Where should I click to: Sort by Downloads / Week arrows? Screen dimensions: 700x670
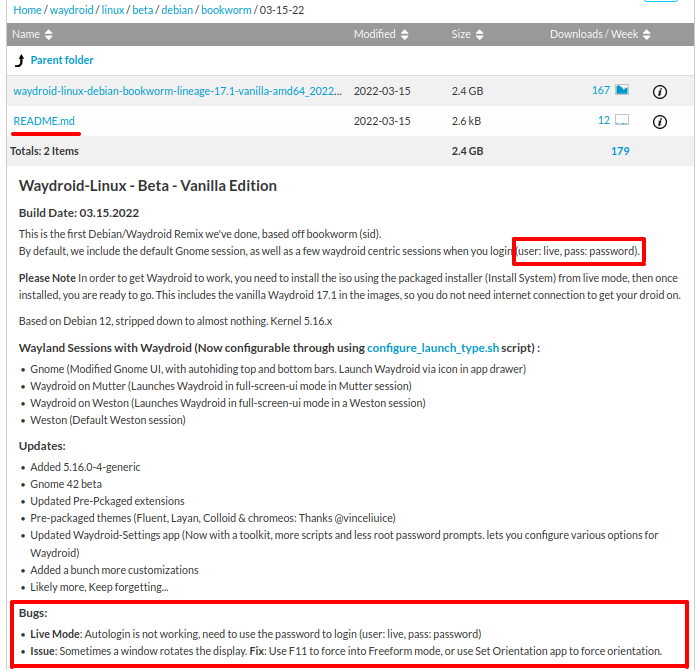647,34
